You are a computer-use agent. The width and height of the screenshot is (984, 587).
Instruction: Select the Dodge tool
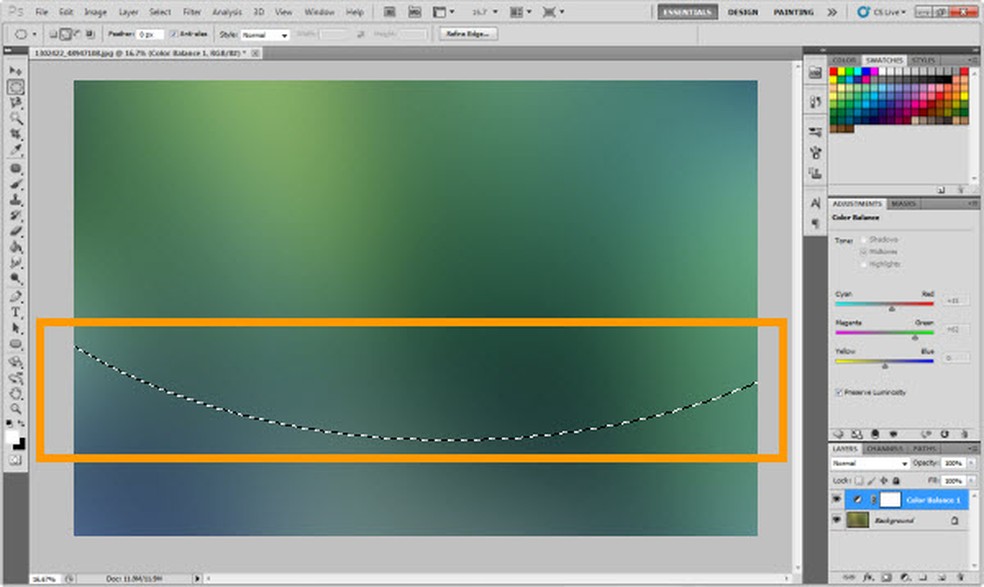click(16, 278)
